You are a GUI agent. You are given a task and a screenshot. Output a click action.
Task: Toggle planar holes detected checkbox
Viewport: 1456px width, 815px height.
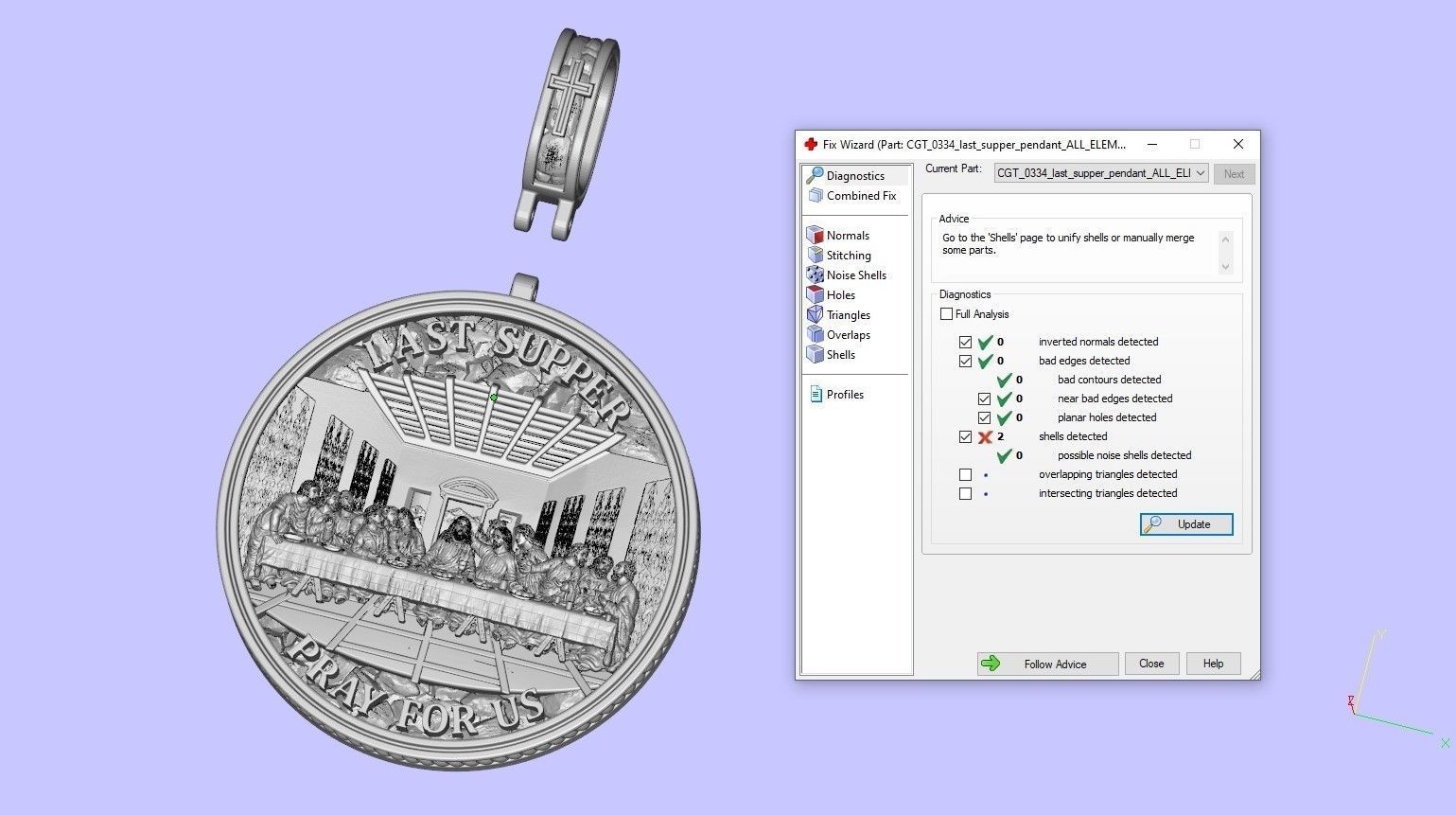tap(984, 417)
